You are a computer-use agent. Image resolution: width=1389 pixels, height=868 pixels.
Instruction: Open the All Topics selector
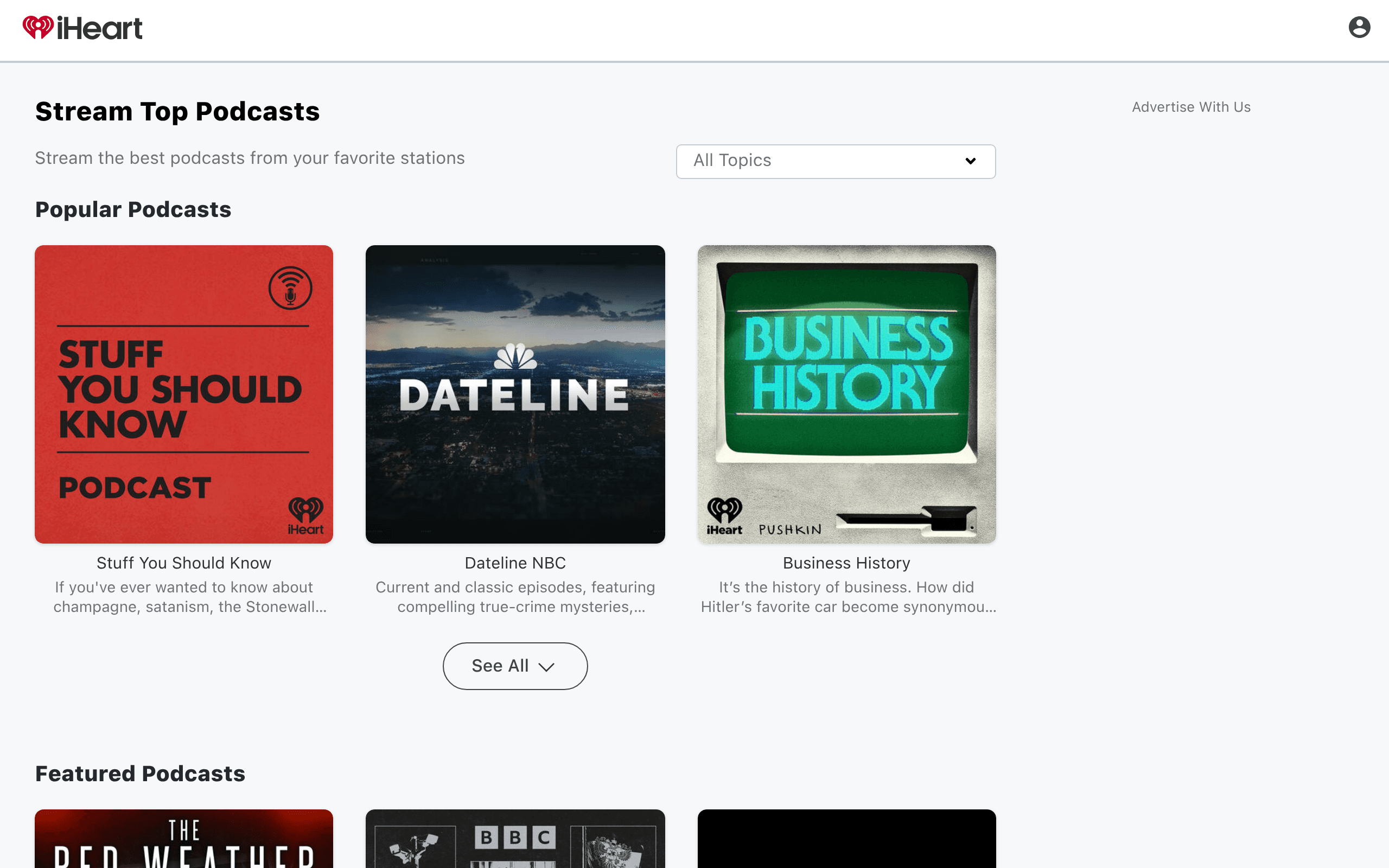835,161
